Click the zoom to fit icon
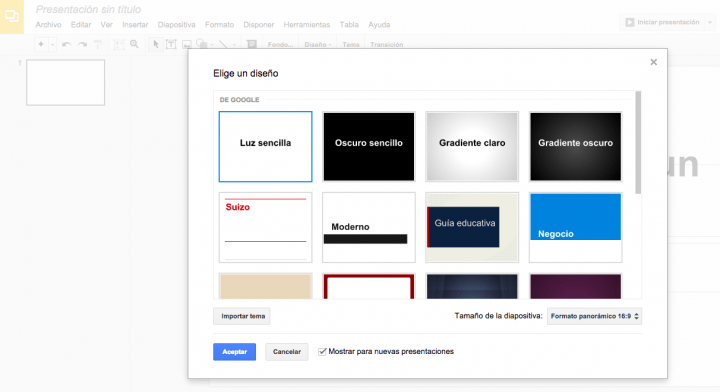Screen dimensions: 720x392 (118, 45)
